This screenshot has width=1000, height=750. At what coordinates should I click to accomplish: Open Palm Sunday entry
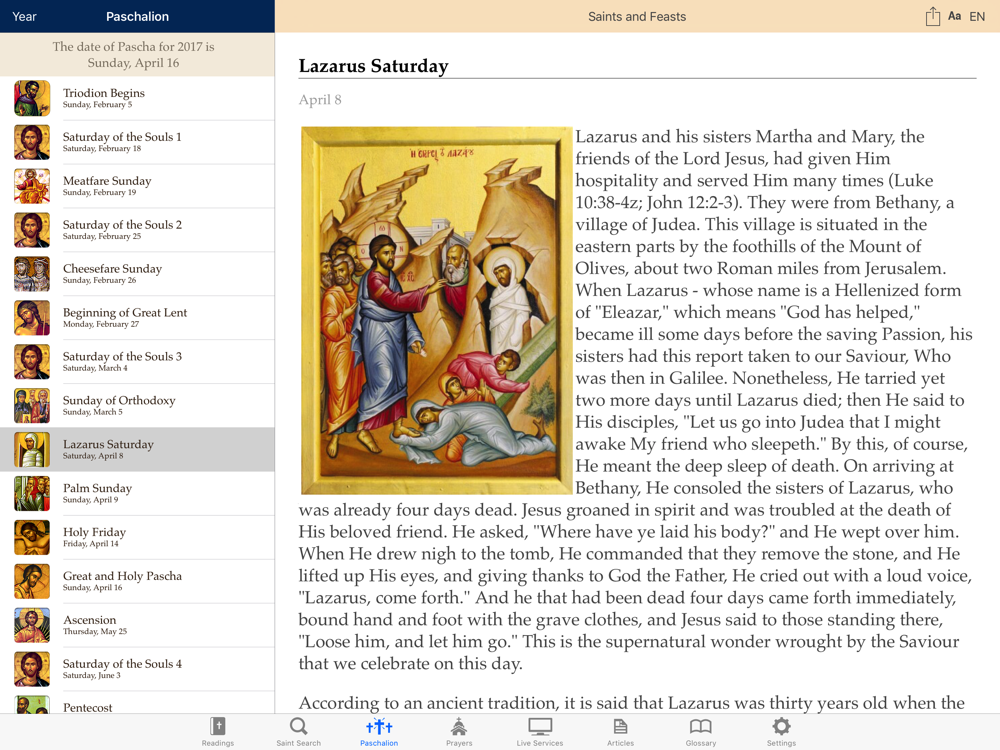pos(137,494)
